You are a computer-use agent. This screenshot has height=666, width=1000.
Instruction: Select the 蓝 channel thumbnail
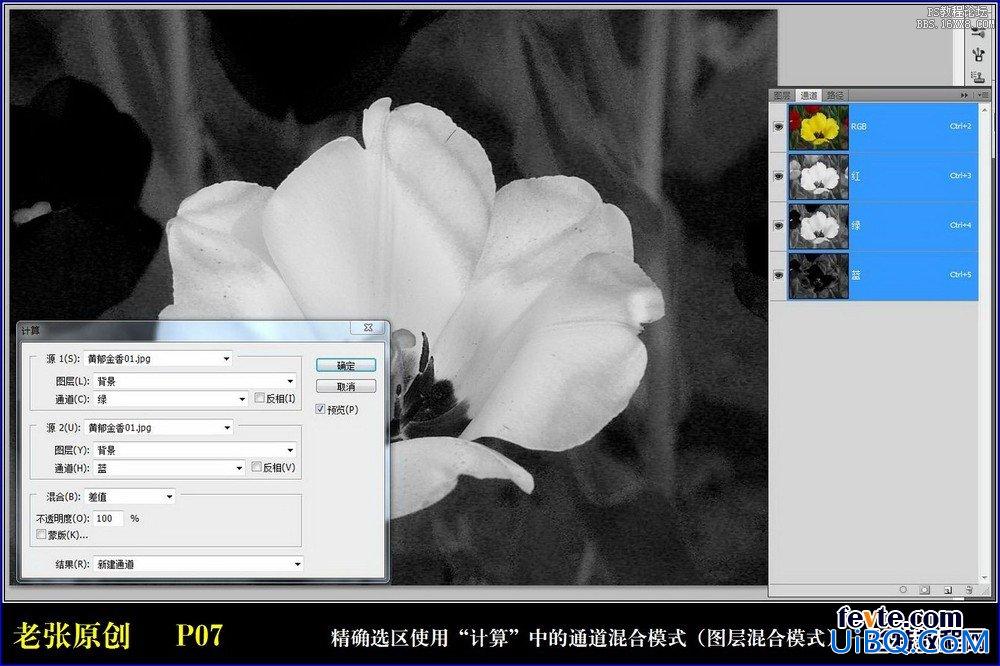pos(819,276)
